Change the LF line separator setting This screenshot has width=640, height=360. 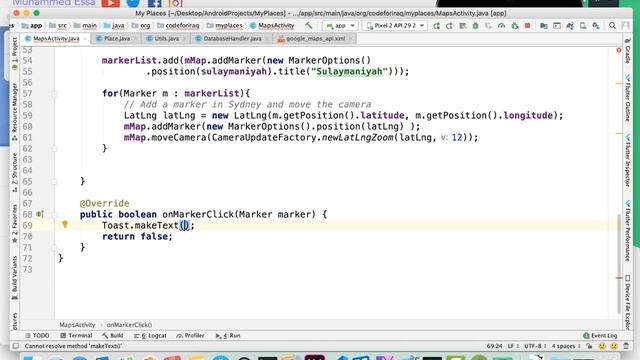click(x=513, y=346)
